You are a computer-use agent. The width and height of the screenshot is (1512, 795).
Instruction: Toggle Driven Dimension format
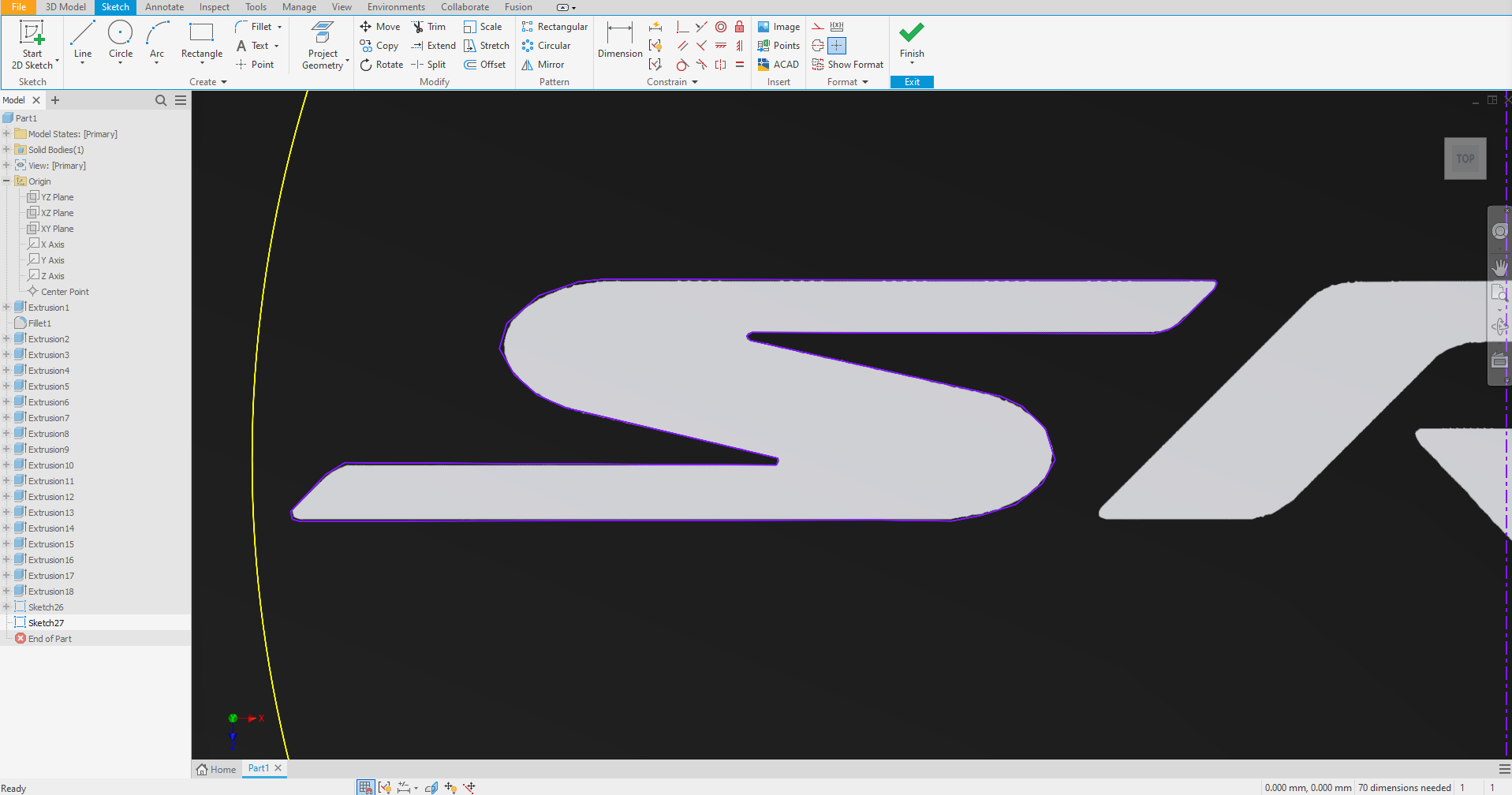click(x=837, y=27)
